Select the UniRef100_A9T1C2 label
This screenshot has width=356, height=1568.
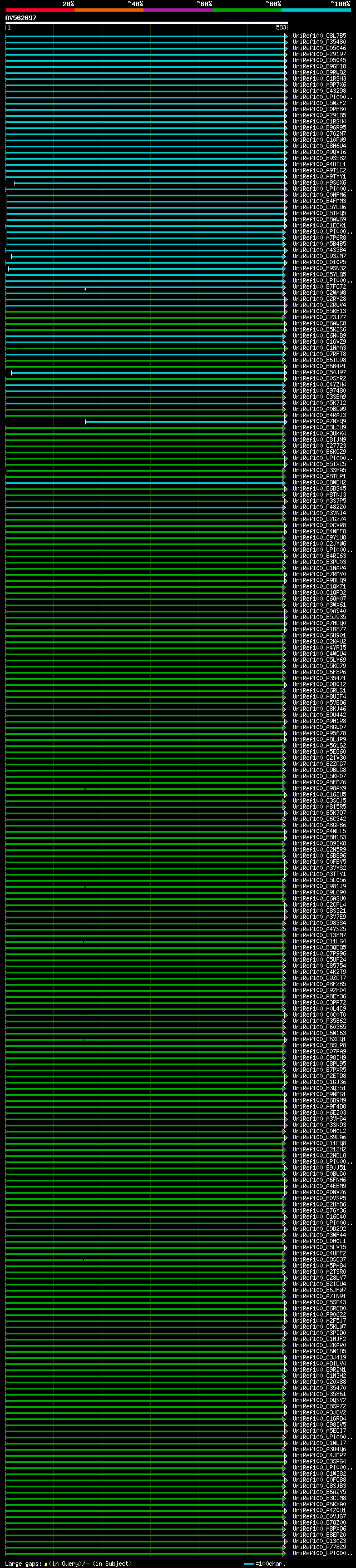click(x=319, y=170)
